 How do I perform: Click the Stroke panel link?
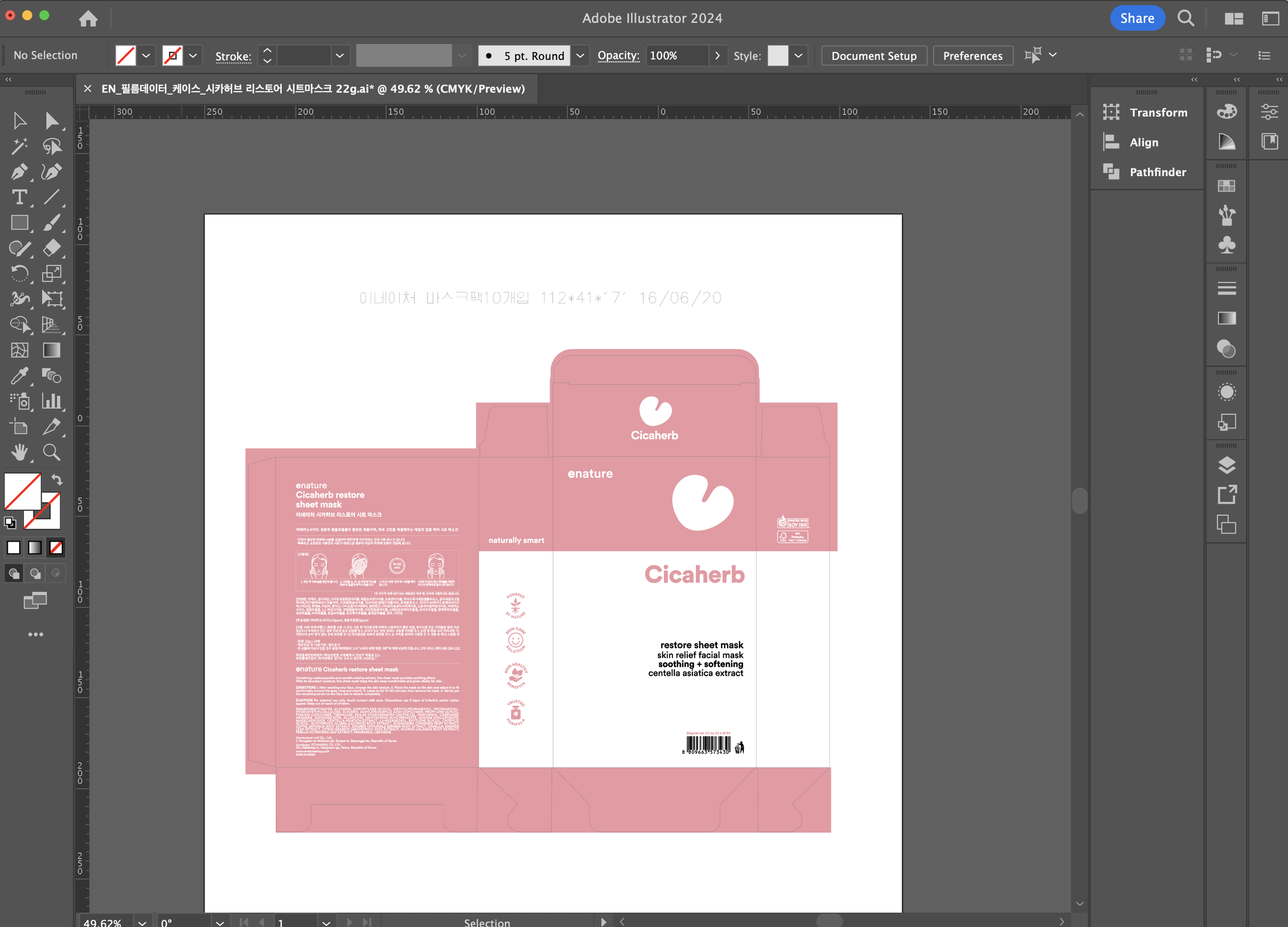pos(233,56)
